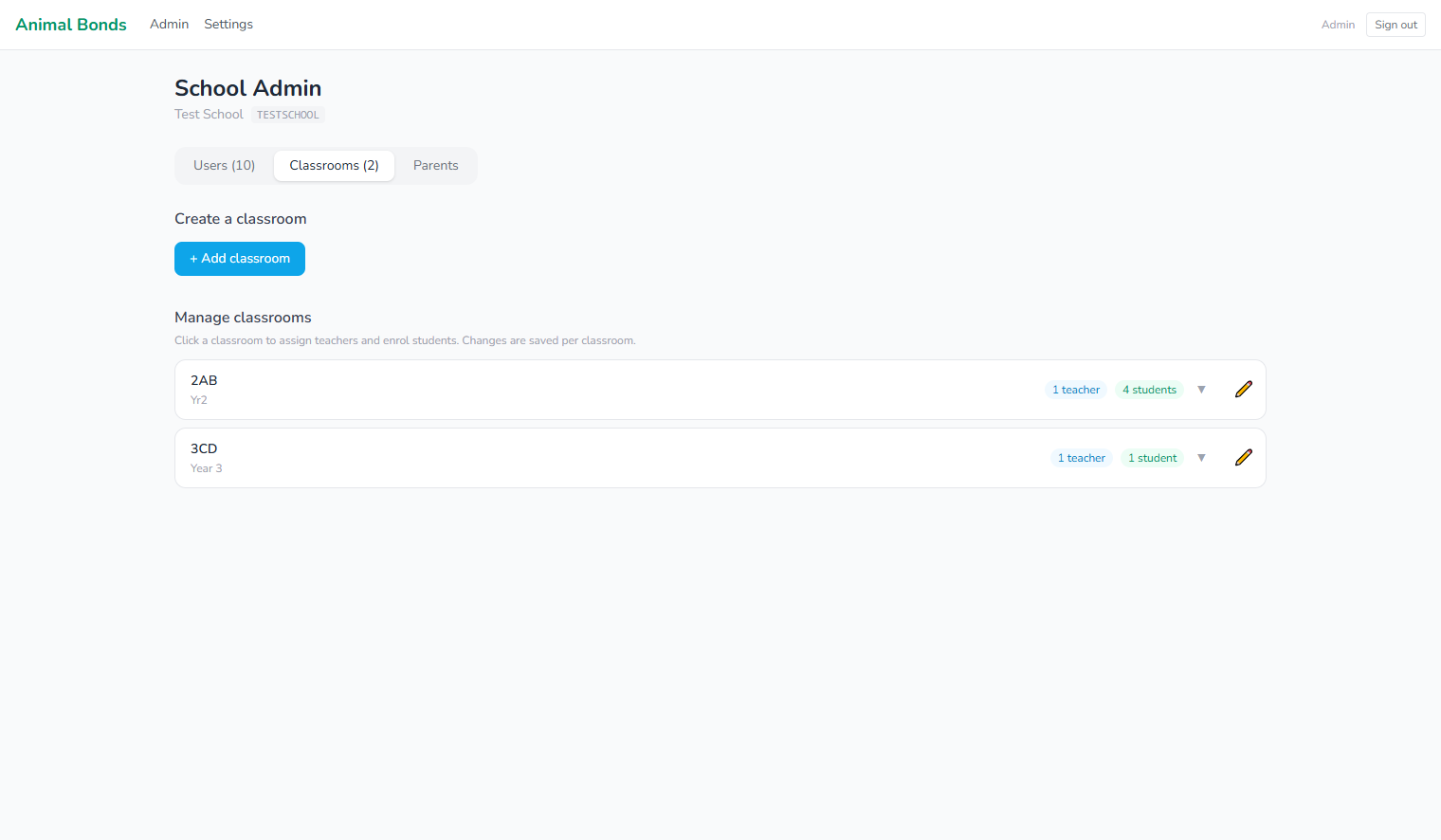Edit the 3CD classroom with pencil icon
1441x840 pixels.
click(x=1244, y=458)
